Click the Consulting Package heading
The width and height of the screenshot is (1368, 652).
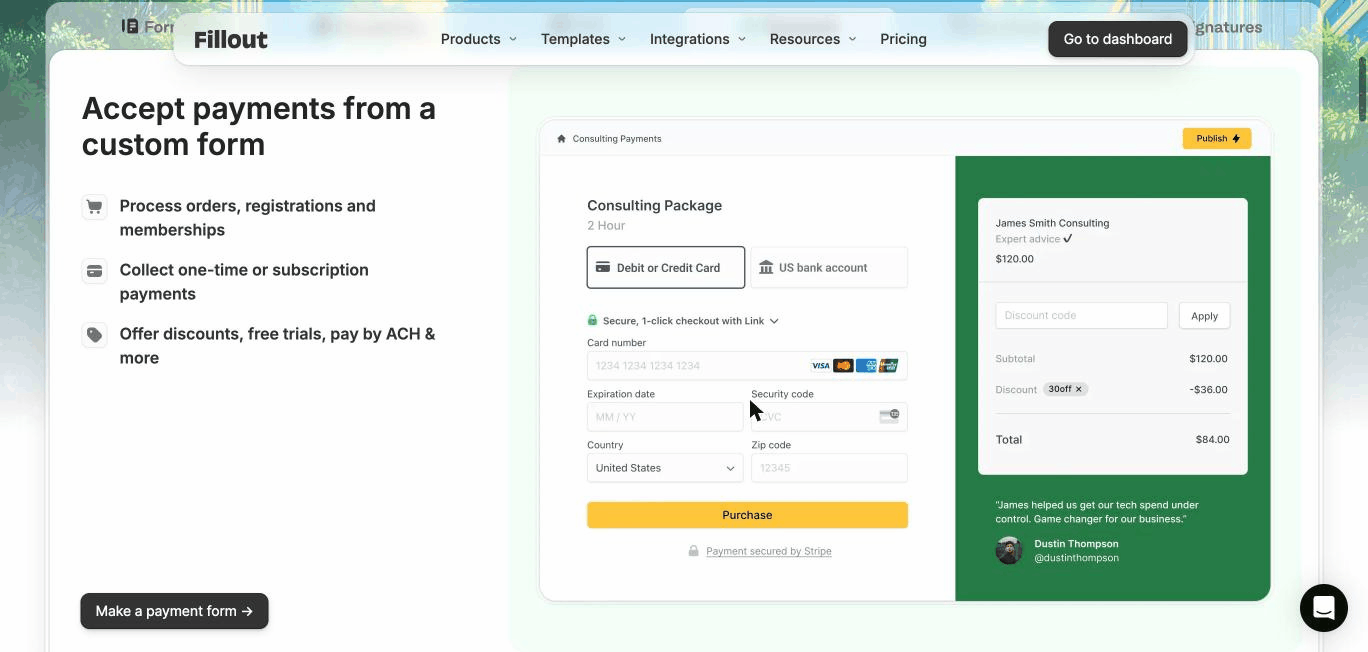(x=654, y=205)
